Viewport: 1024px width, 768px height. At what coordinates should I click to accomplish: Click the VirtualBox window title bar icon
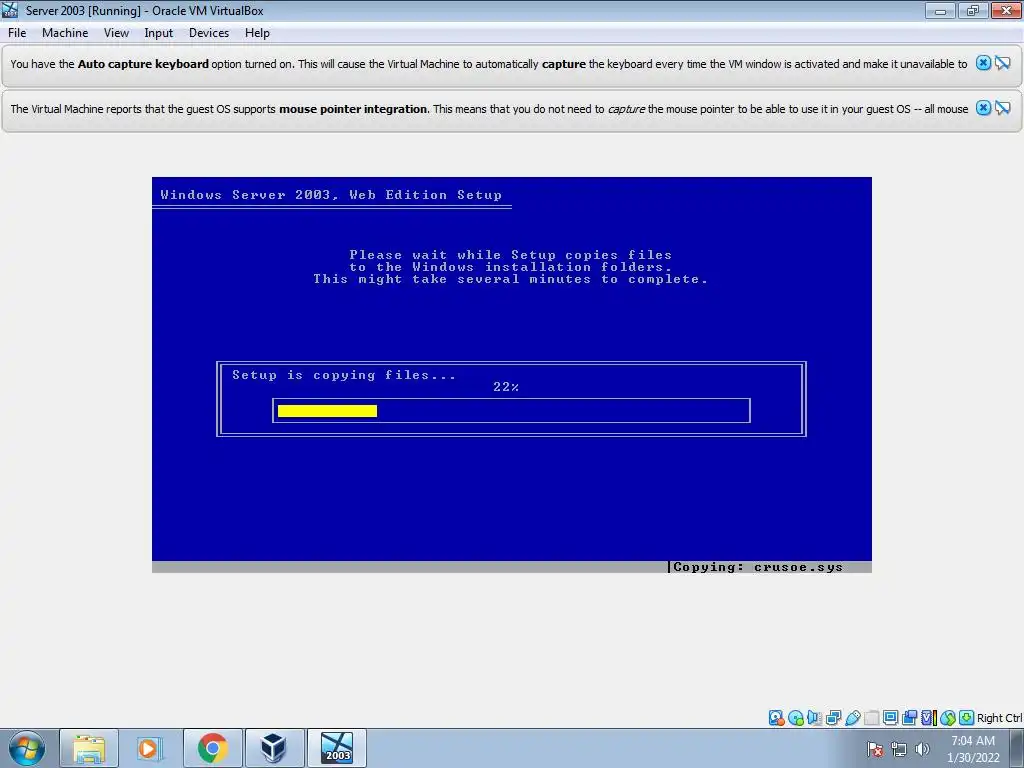(x=10, y=10)
